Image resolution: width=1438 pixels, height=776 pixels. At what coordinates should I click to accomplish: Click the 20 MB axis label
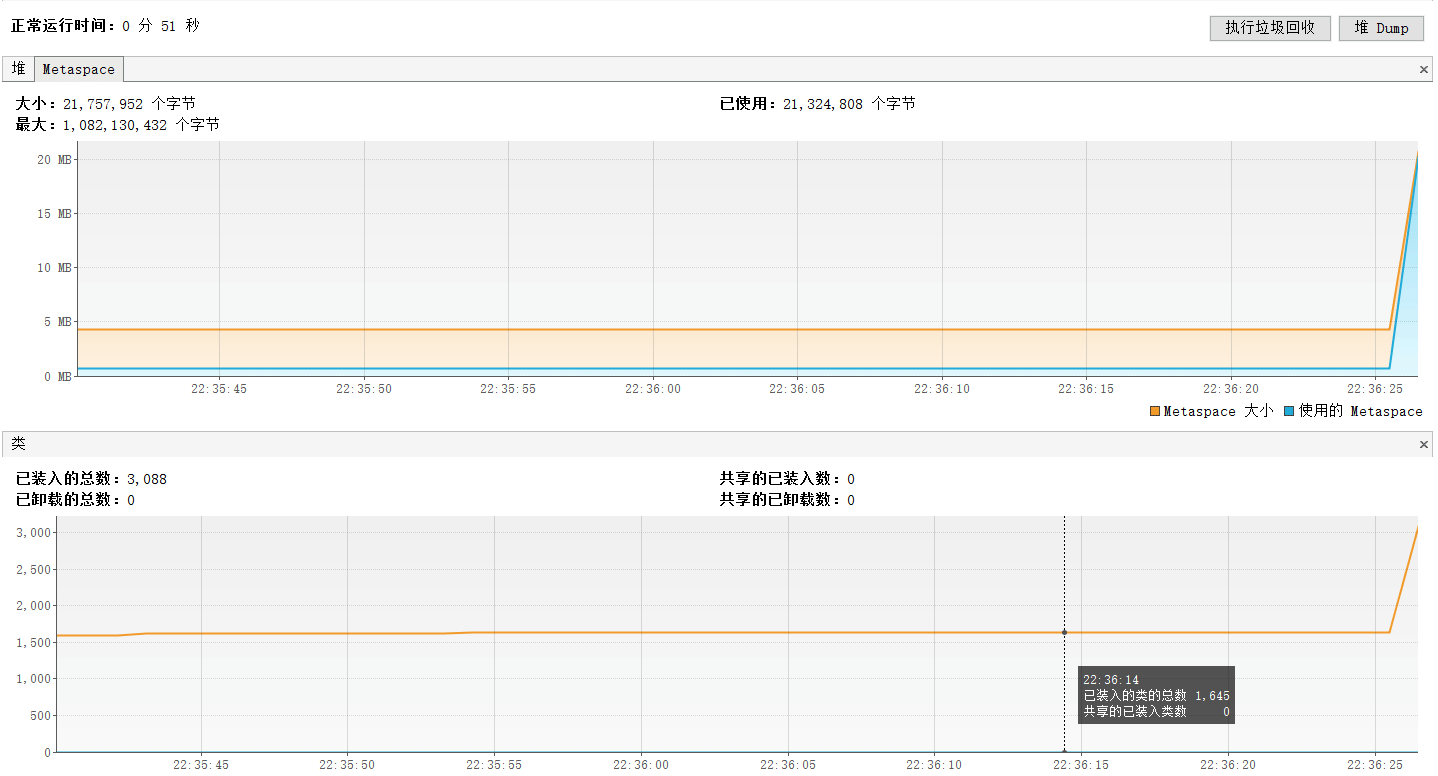click(x=53, y=160)
